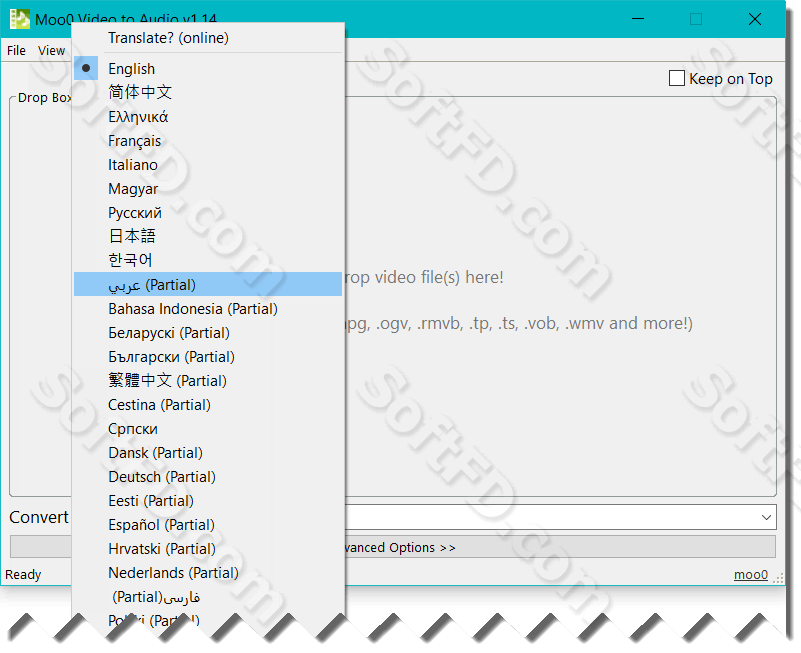Screen dimensions: 801x653
Task: Select Српски language
Action: 208,428
